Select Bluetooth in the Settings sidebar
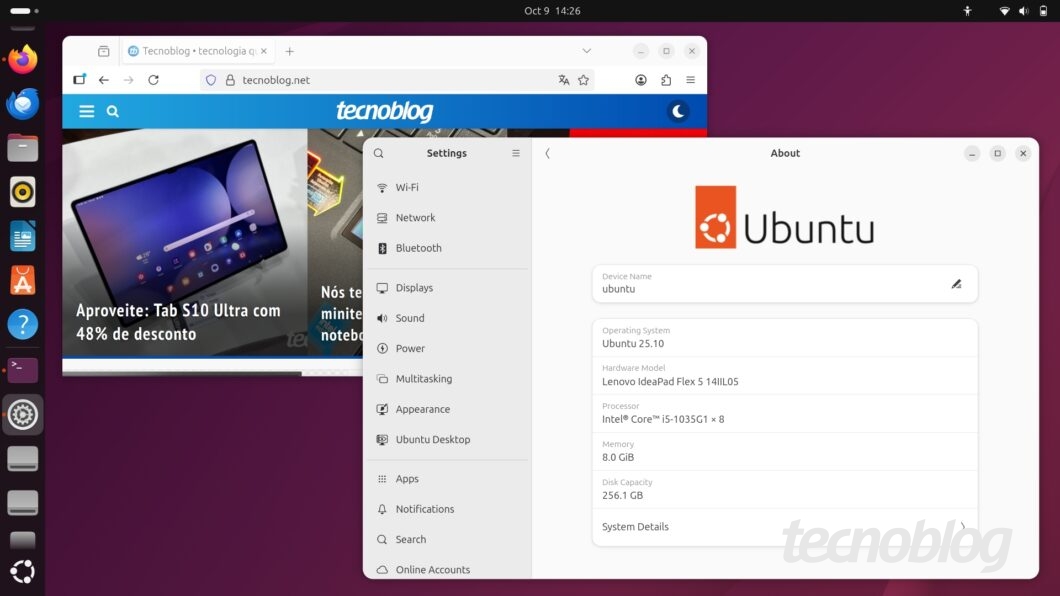1060x596 pixels. pos(419,248)
